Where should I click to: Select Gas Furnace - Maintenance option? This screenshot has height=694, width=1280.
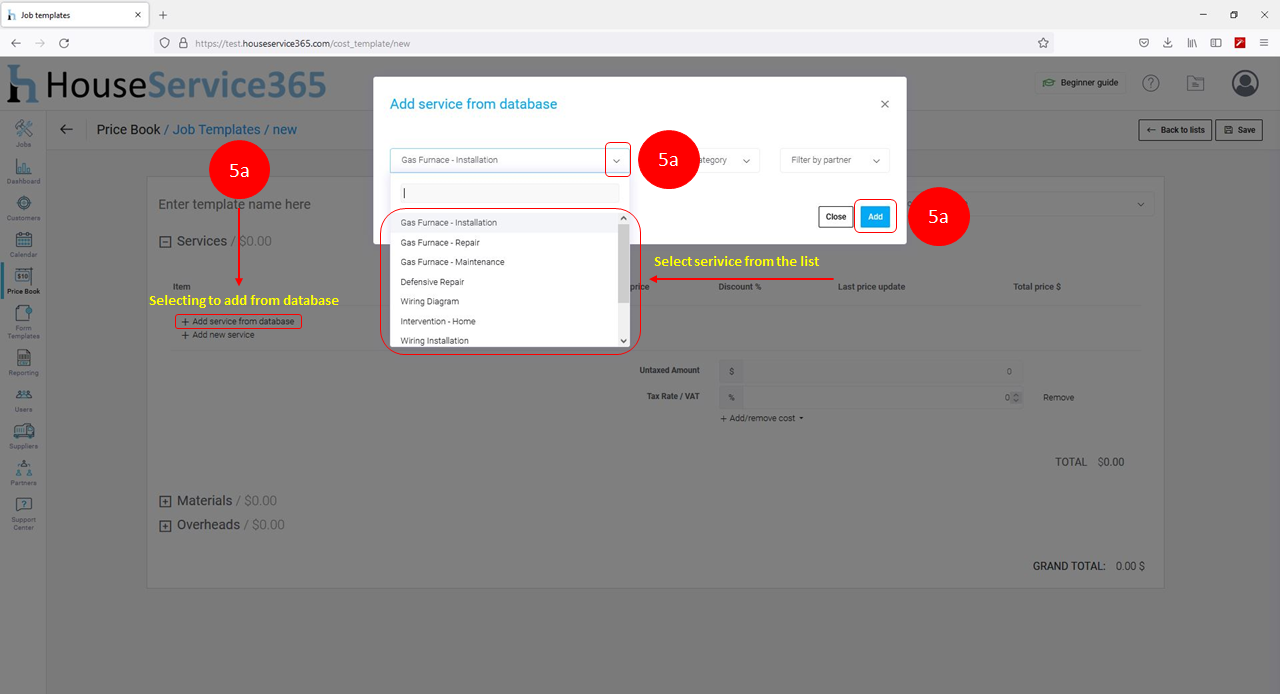coord(504,262)
